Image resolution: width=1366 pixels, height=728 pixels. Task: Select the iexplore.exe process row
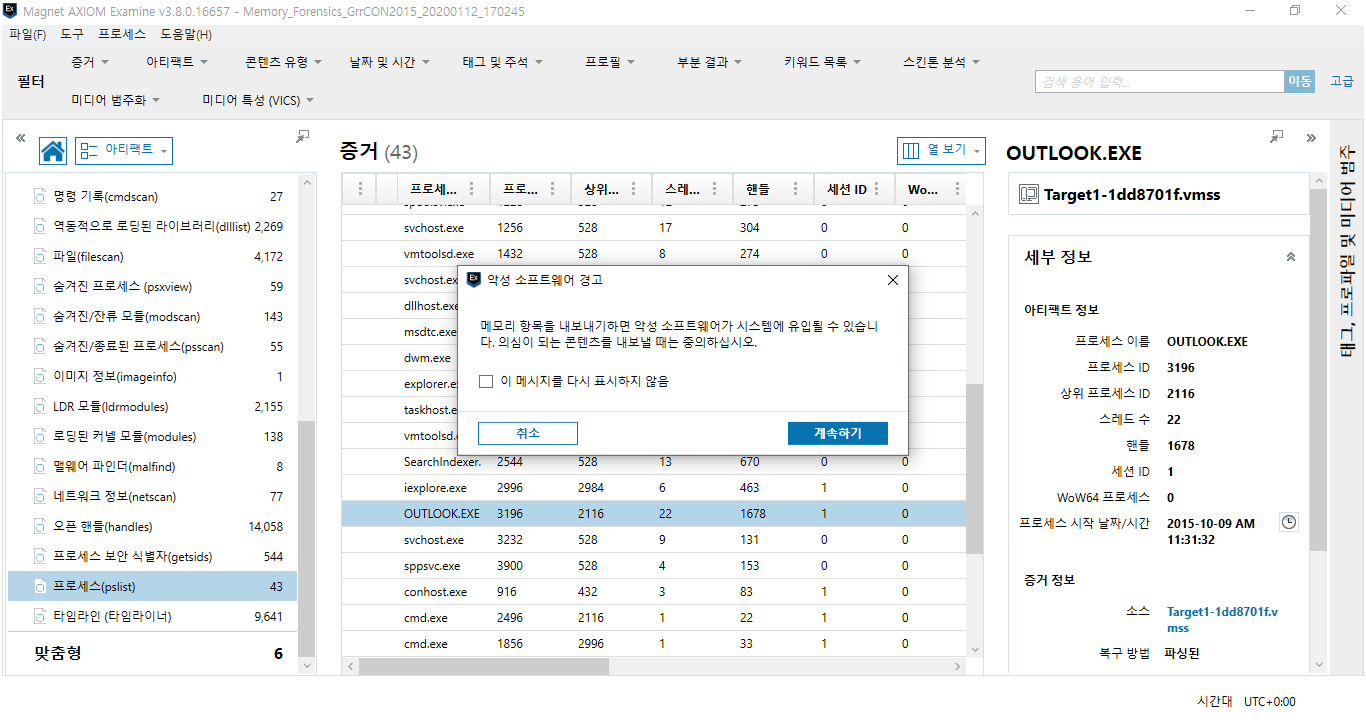pyautogui.click(x=654, y=488)
